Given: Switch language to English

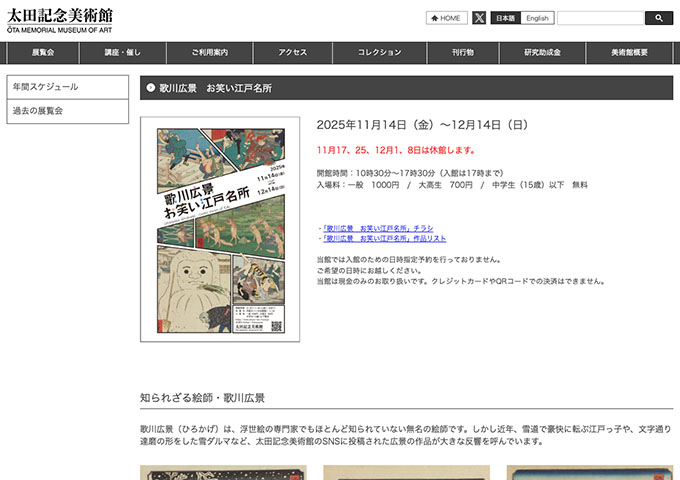Looking at the screenshot, I should tap(537, 18).
